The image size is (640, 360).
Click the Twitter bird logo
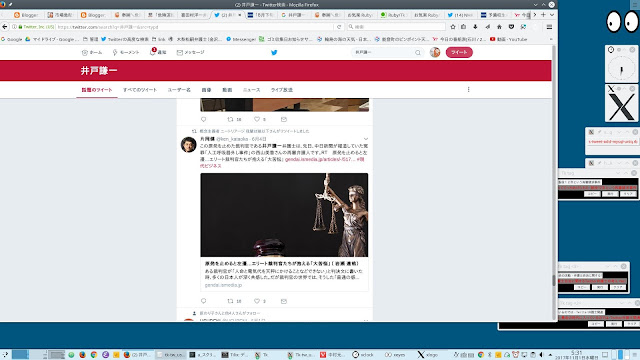point(274,52)
